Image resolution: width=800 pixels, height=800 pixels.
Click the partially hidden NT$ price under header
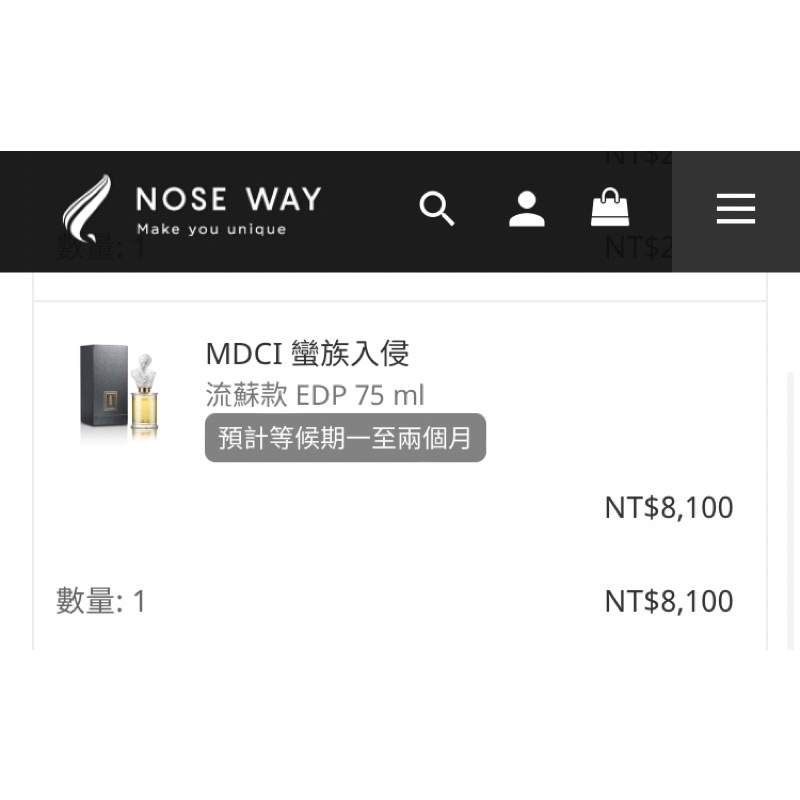click(638, 247)
